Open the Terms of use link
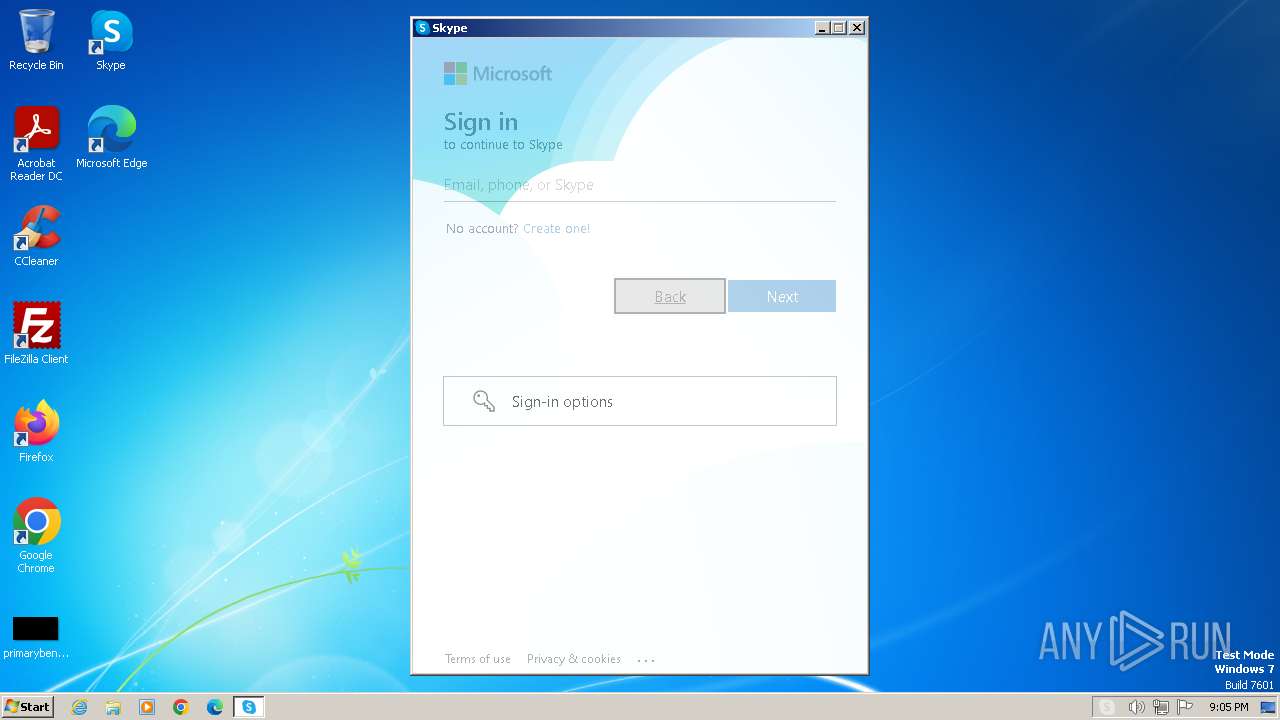The image size is (1280, 720). tap(478, 659)
